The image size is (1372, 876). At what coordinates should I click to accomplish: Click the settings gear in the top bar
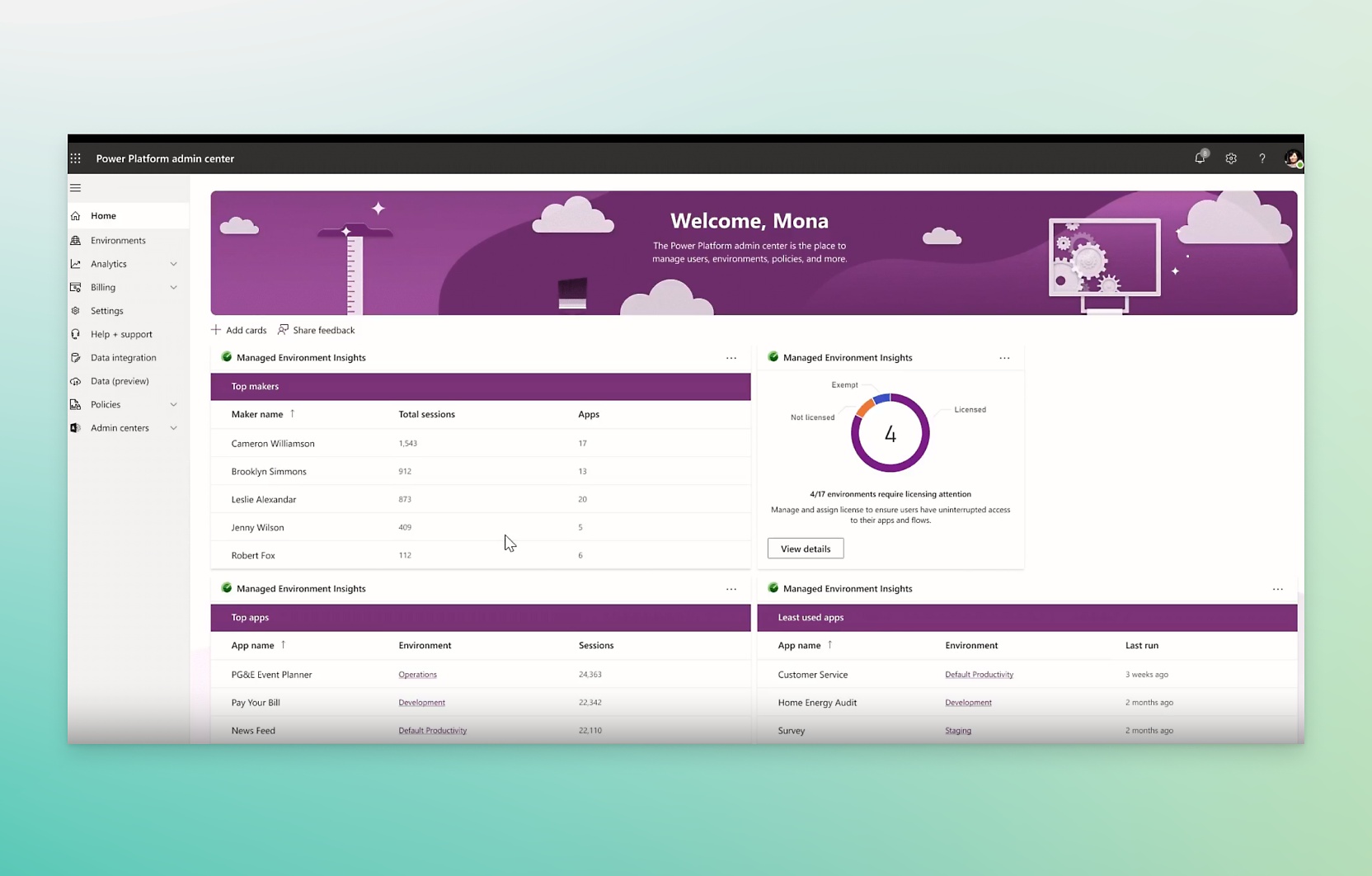click(x=1231, y=158)
